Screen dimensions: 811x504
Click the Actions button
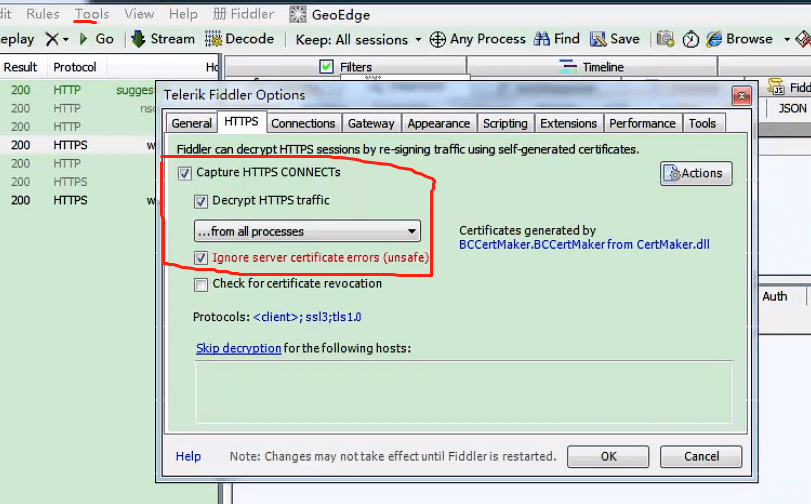click(696, 173)
